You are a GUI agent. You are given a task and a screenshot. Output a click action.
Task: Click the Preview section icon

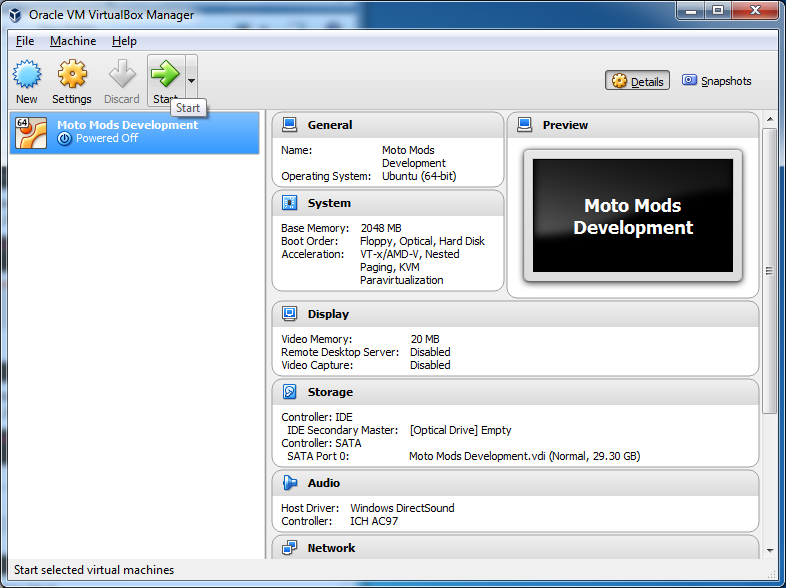pyautogui.click(x=524, y=124)
